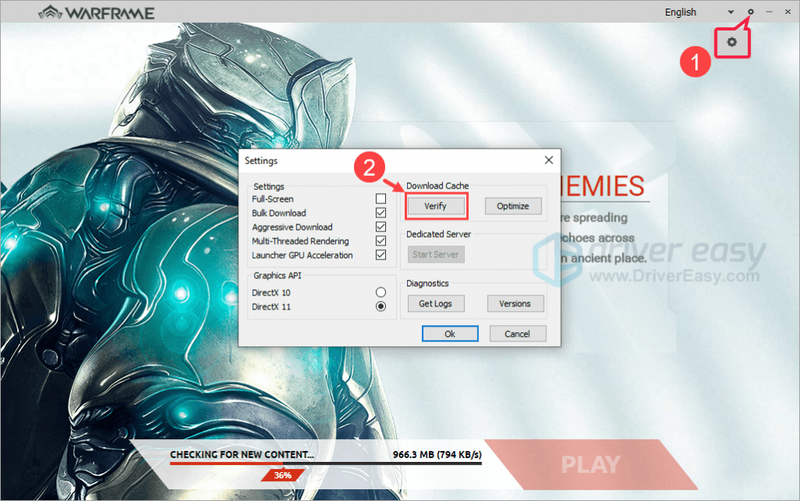Click the Settings dialog title text
Screen dimensions: 800x501
point(261,161)
